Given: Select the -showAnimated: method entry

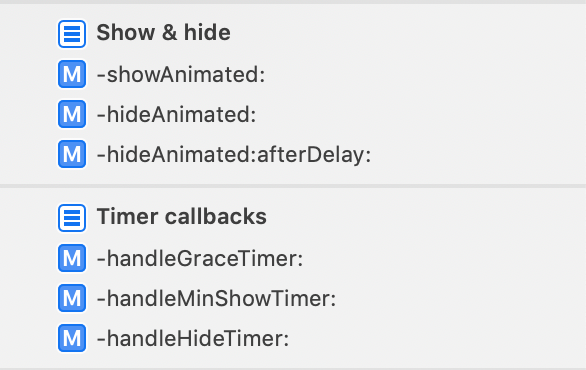Looking at the screenshot, I should [181, 74].
